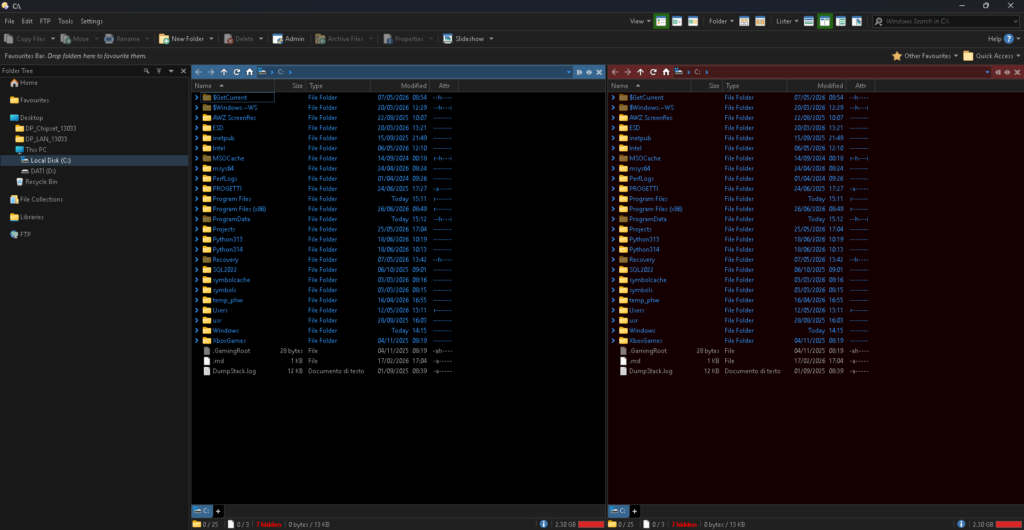Click the filter icon in Folder Tree header
Screen dimensions: 1024x530
point(159,70)
